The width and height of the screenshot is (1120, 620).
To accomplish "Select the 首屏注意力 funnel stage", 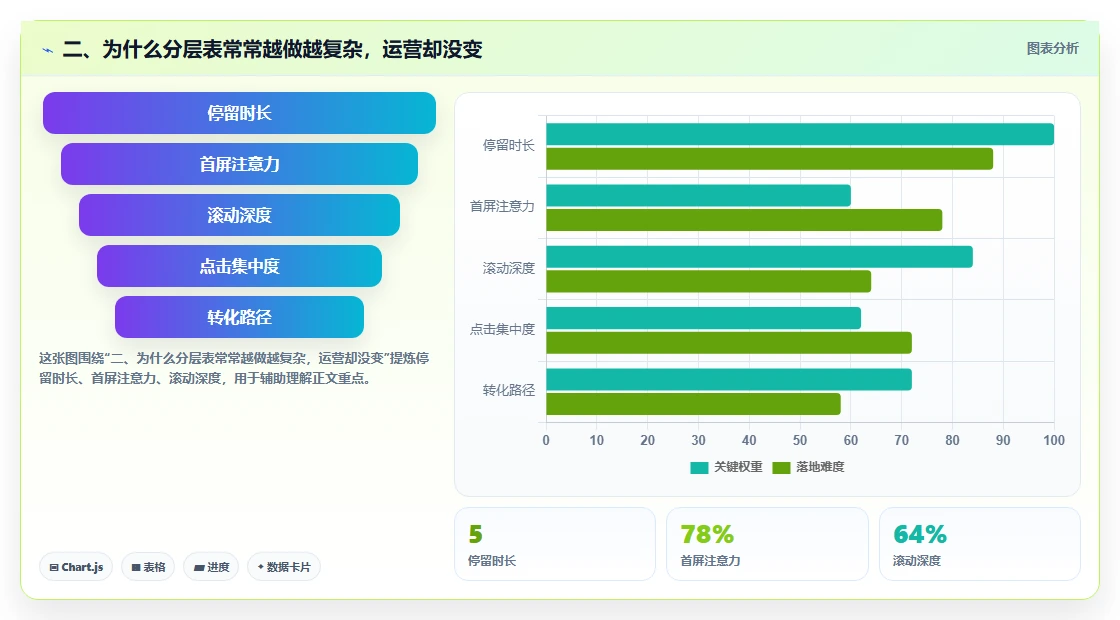I will pos(239,164).
